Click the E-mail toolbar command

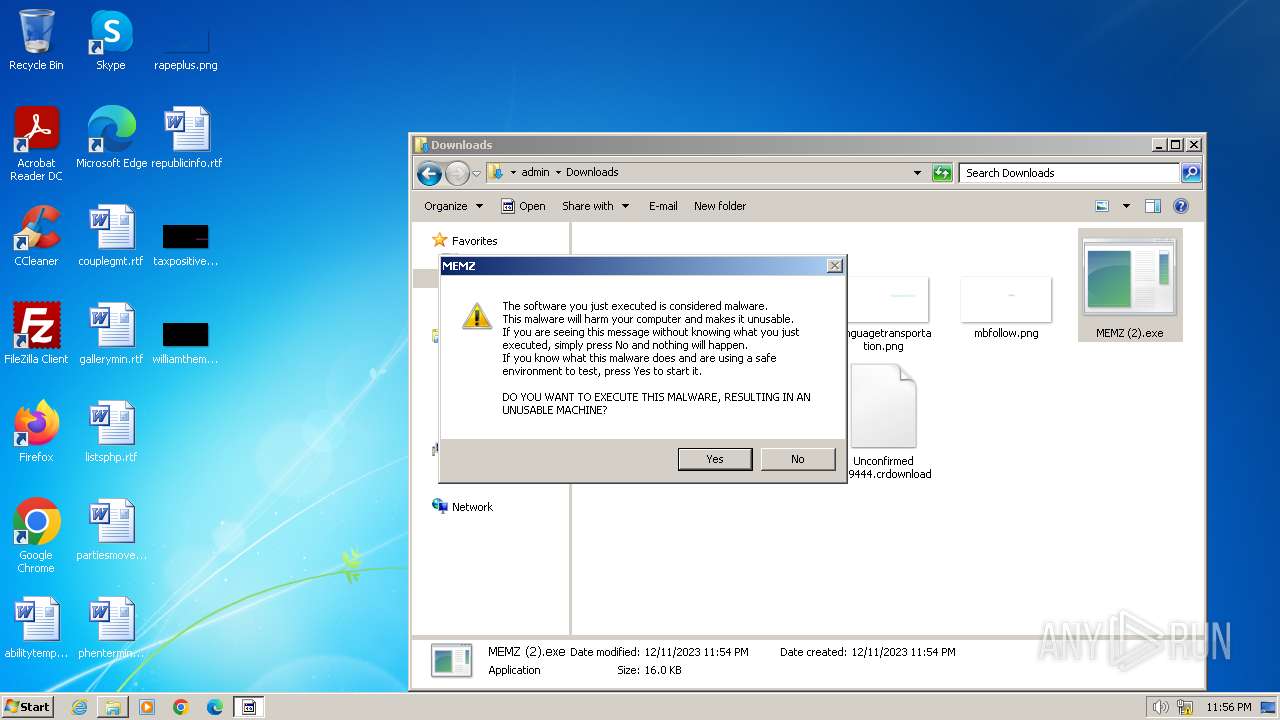(x=663, y=206)
